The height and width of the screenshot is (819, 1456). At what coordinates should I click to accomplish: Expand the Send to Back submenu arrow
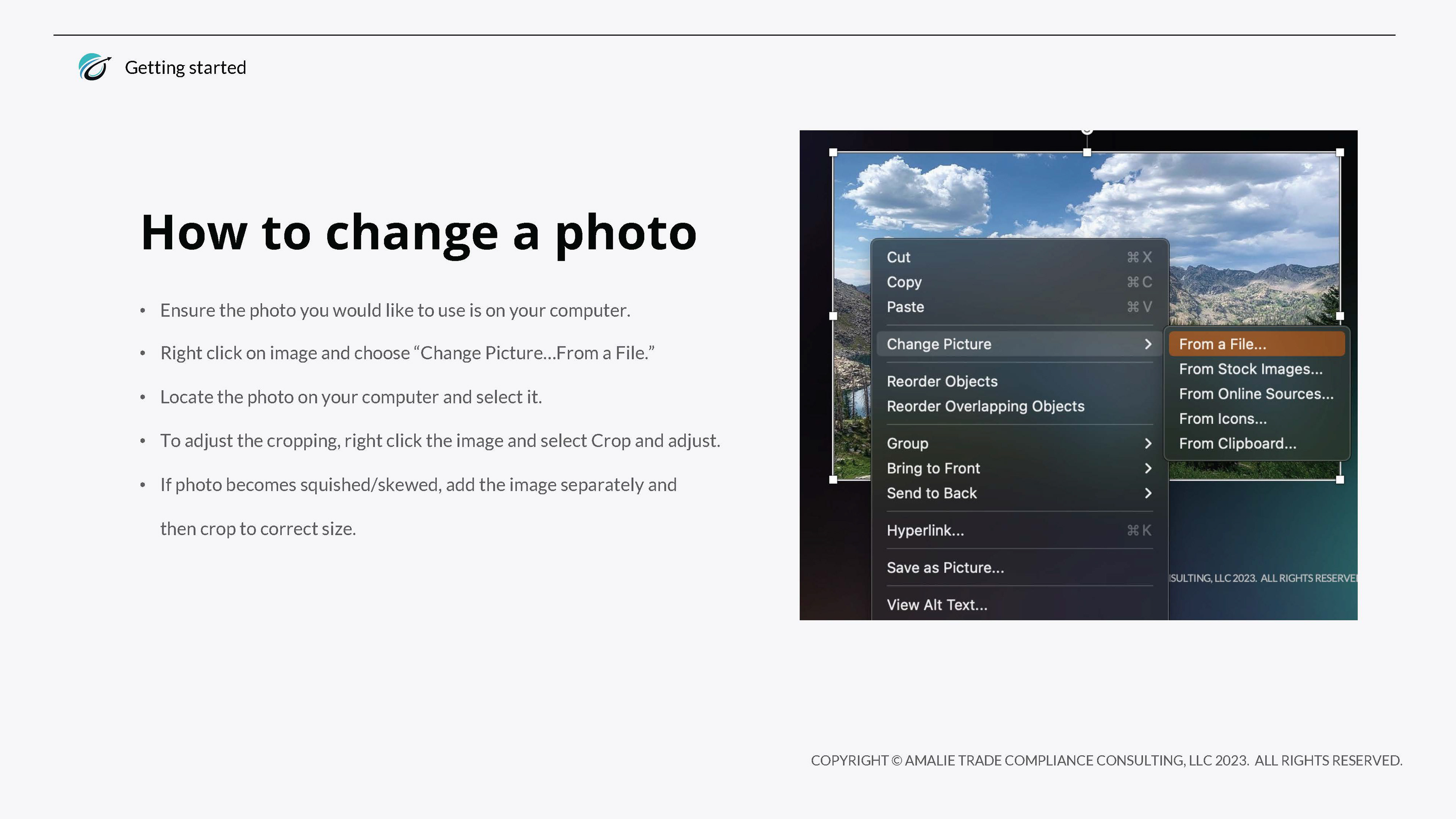coord(1147,493)
